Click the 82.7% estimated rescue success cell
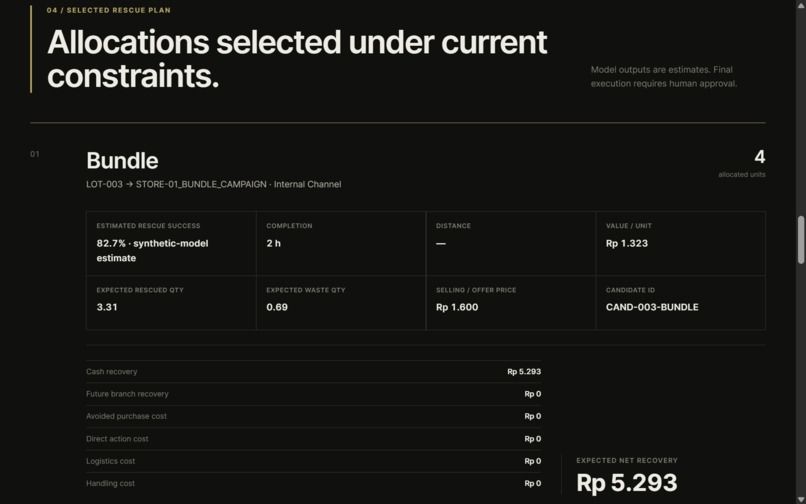Screen dimensions: 806x504 pyautogui.click(x=171, y=243)
